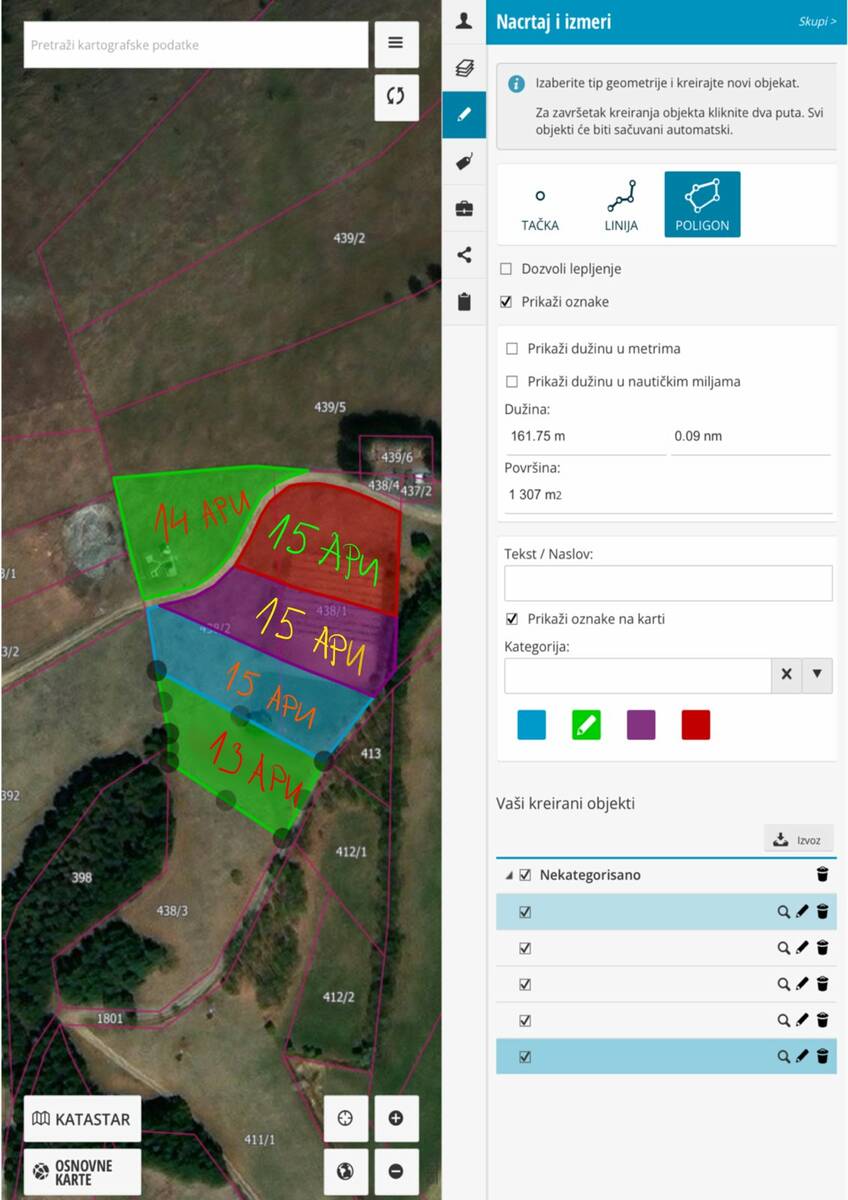Uncheck the Prikaži oznake checkbox
Image resolution: width=848 pixels, height=1200 pixels.
point(506,302)
